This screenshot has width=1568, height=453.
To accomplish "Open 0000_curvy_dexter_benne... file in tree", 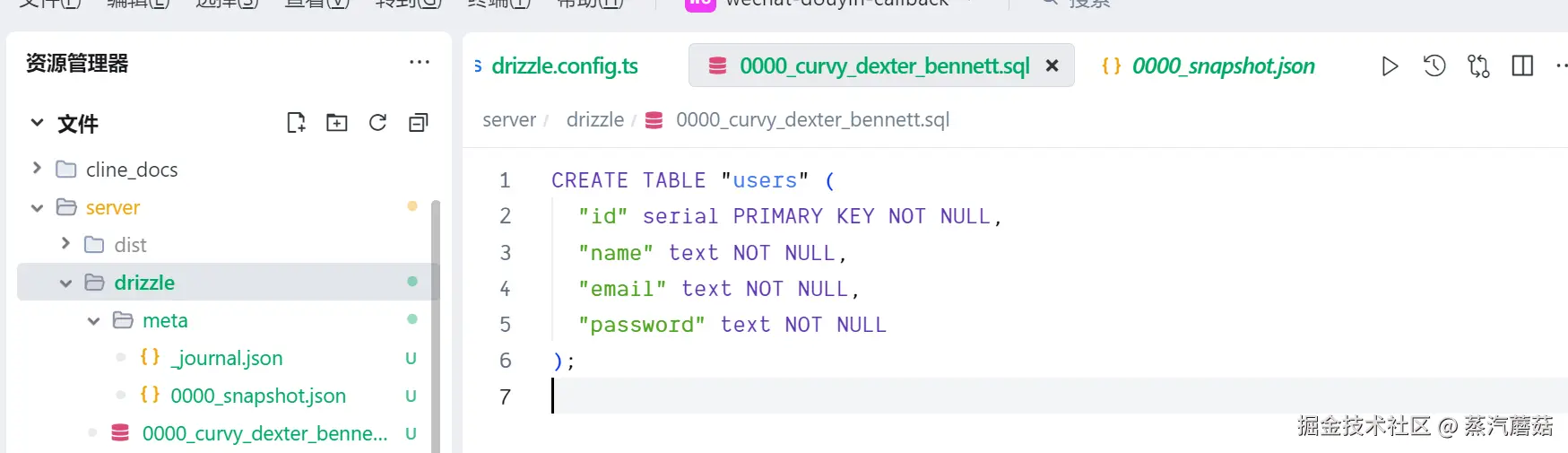I will coord(264,433).
